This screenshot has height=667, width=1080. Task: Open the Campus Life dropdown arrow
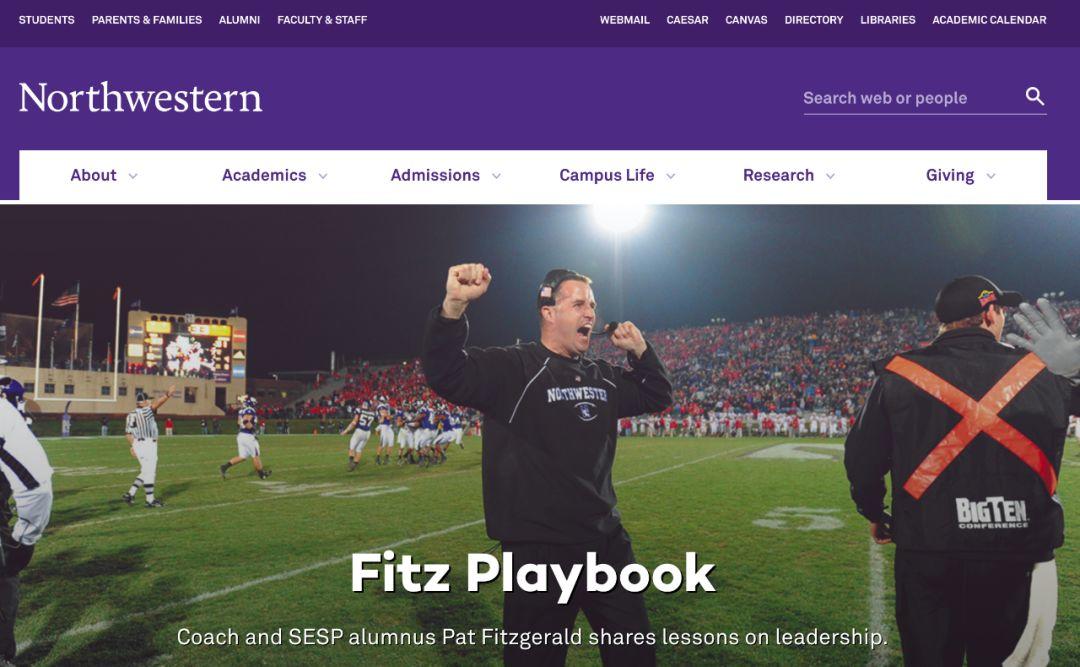click(670, 176)
